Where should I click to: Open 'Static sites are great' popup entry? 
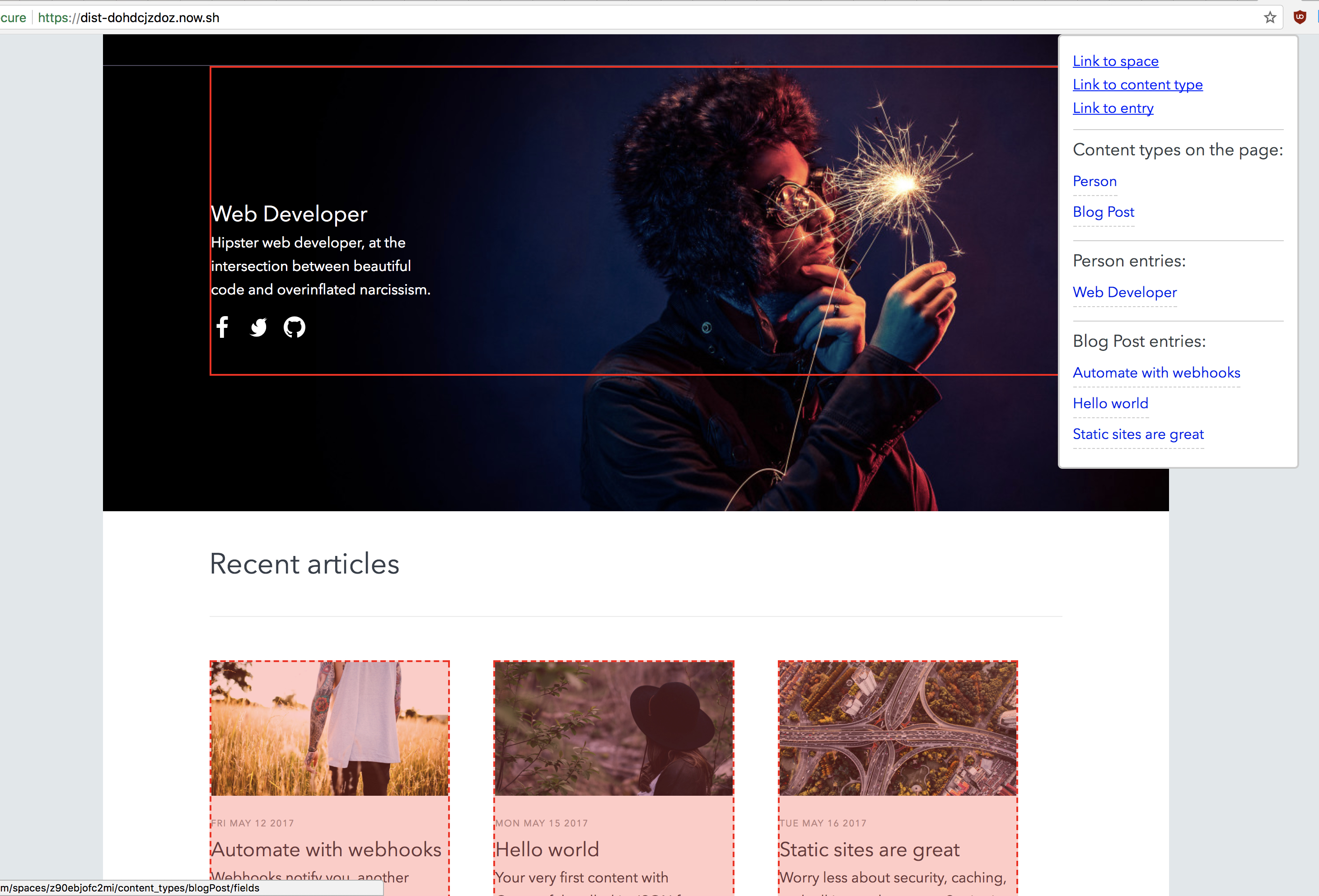[x=1137, y=434]
